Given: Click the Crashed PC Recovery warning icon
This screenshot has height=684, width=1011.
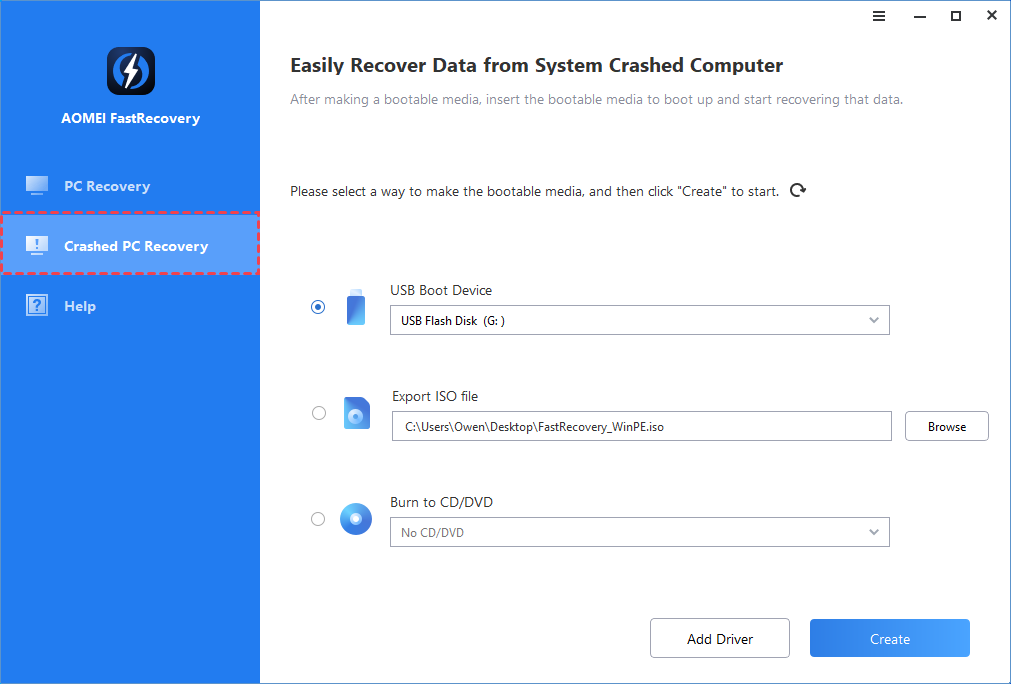Looking at the screenshot, I should coord(36,245).
